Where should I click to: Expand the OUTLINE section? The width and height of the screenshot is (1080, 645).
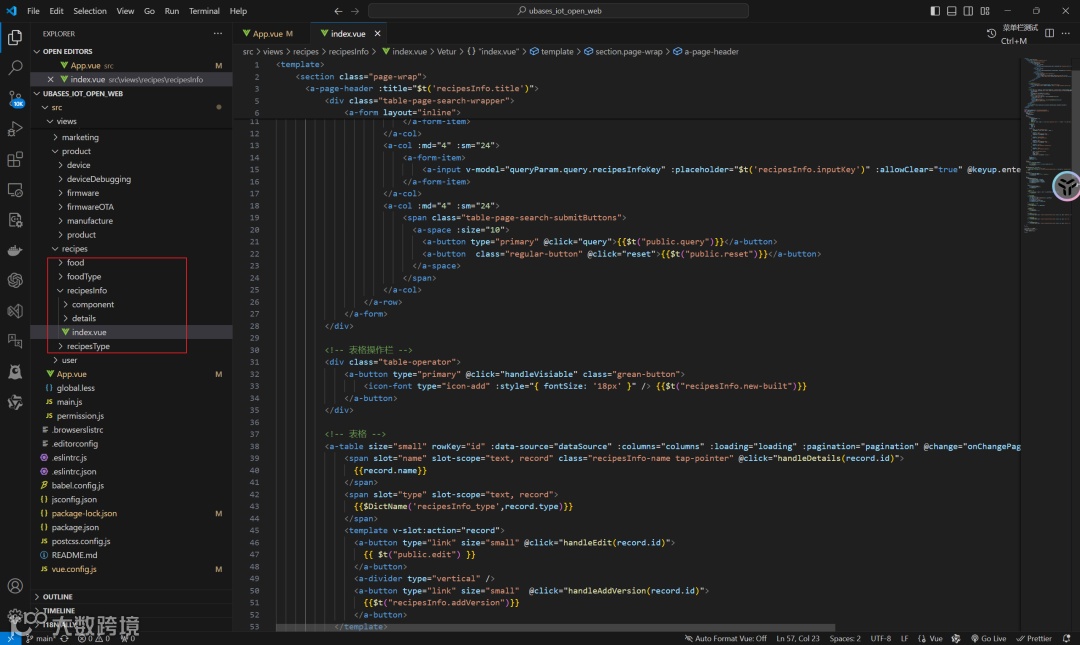[x=58, y=597]
